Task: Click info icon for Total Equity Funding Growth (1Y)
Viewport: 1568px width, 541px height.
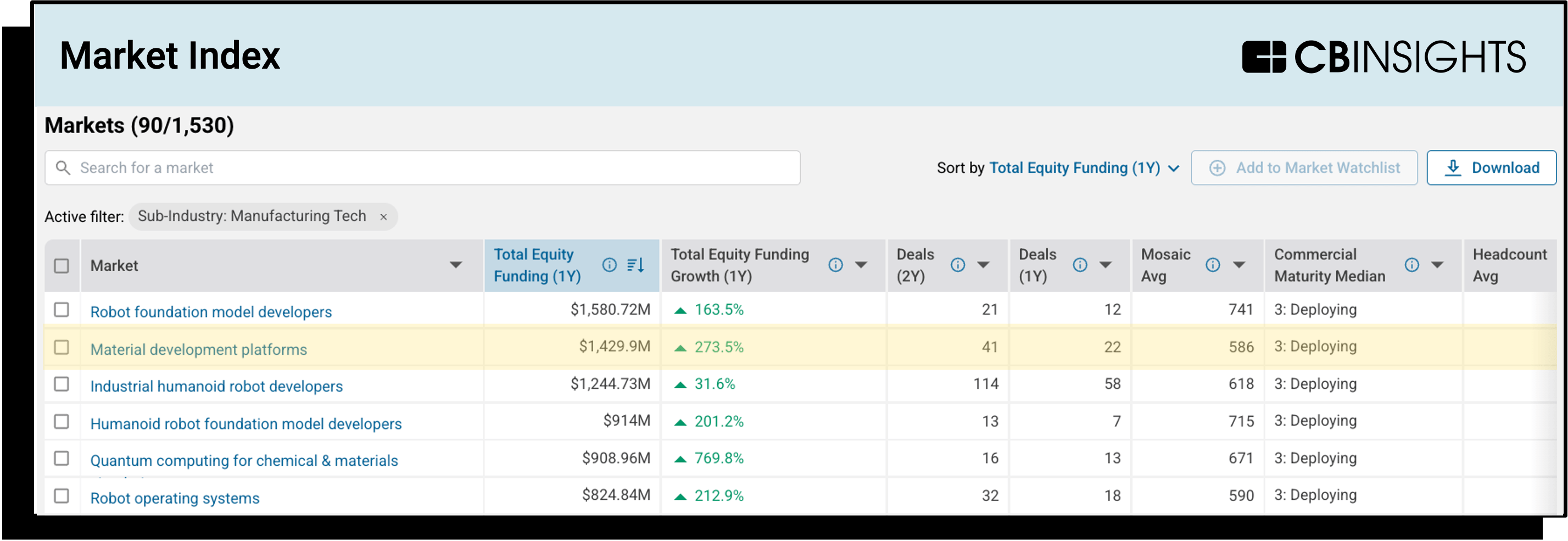Action: [x=835, y=265]
